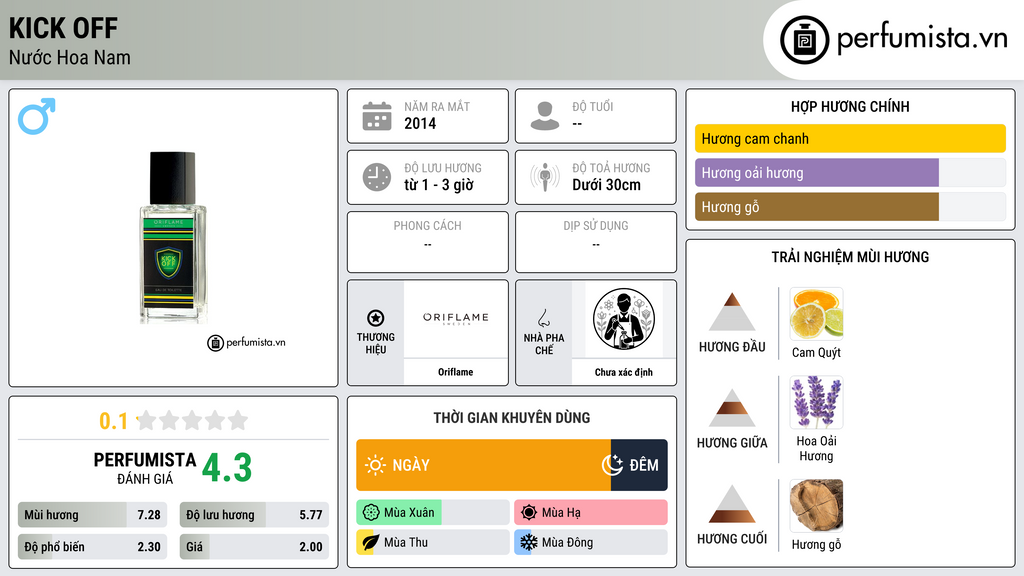Click the Độ lưu hương 5.77 rating bar
Screen dimensions: 1024x576
coord(254,515)
